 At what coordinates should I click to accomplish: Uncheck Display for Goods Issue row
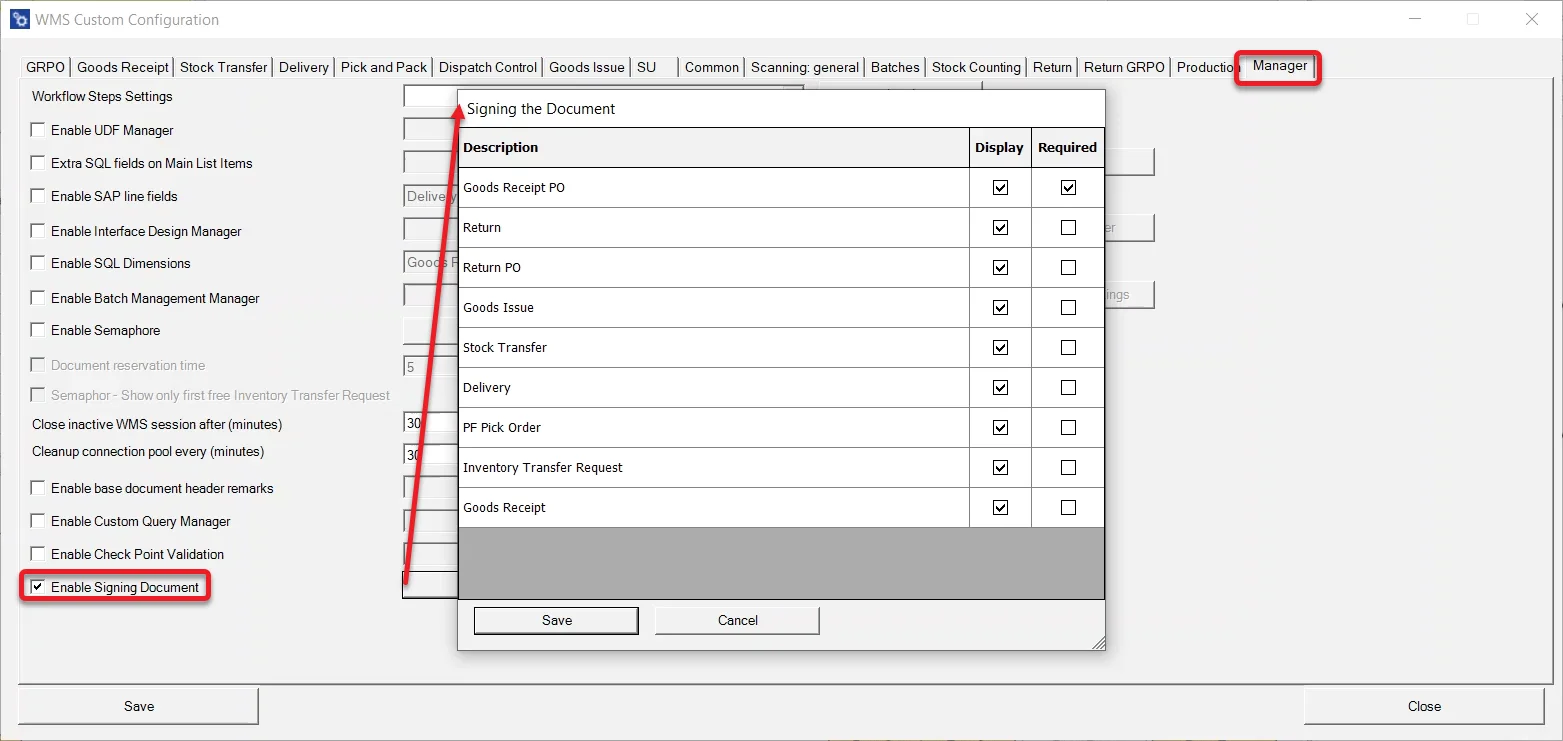tap(999, 307)
